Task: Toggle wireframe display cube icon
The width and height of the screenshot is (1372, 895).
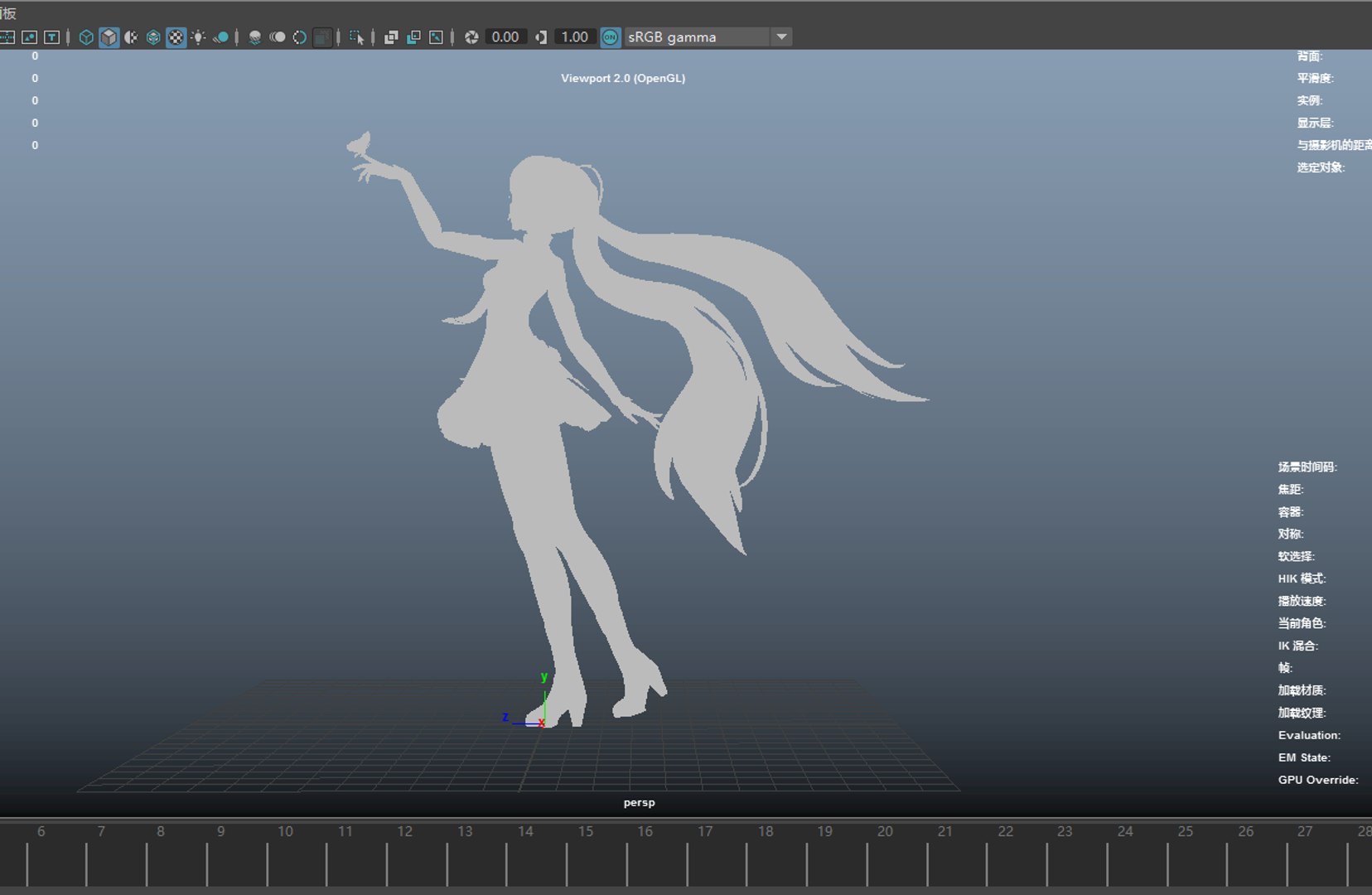Action: pyautogui.click(x=86, y=37)
